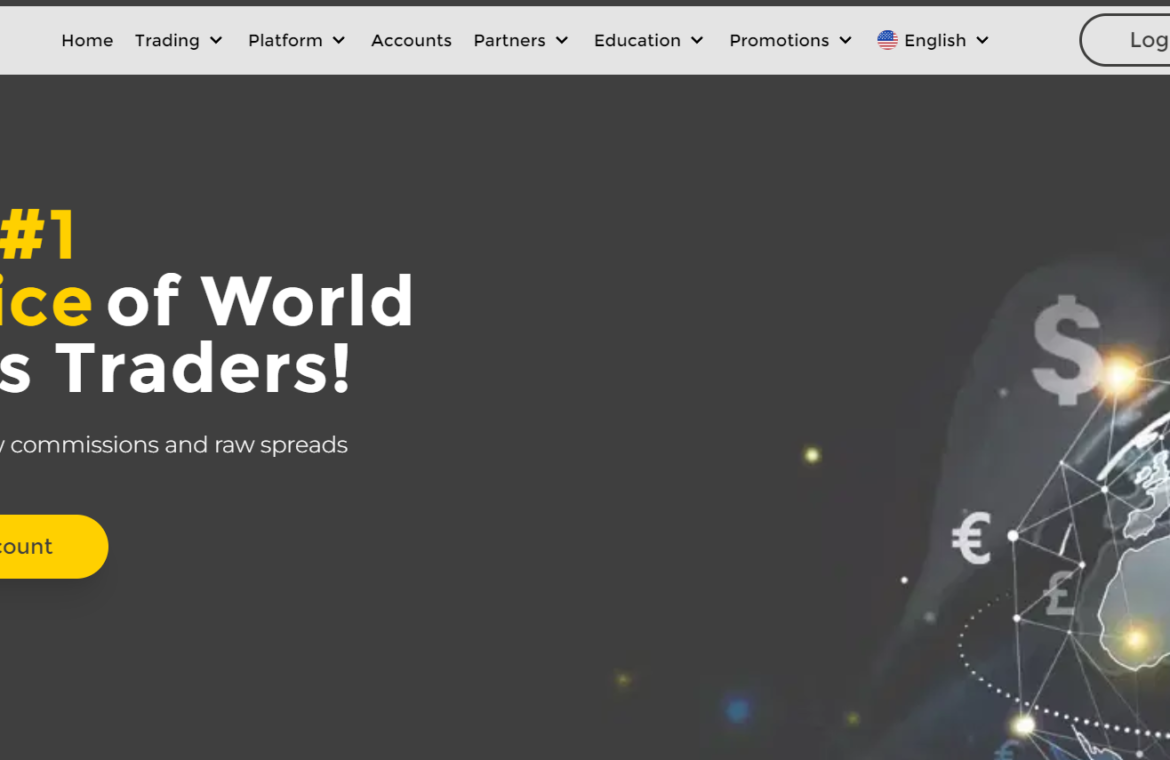Click the Login button
1170x760 pixels.
1125,40
